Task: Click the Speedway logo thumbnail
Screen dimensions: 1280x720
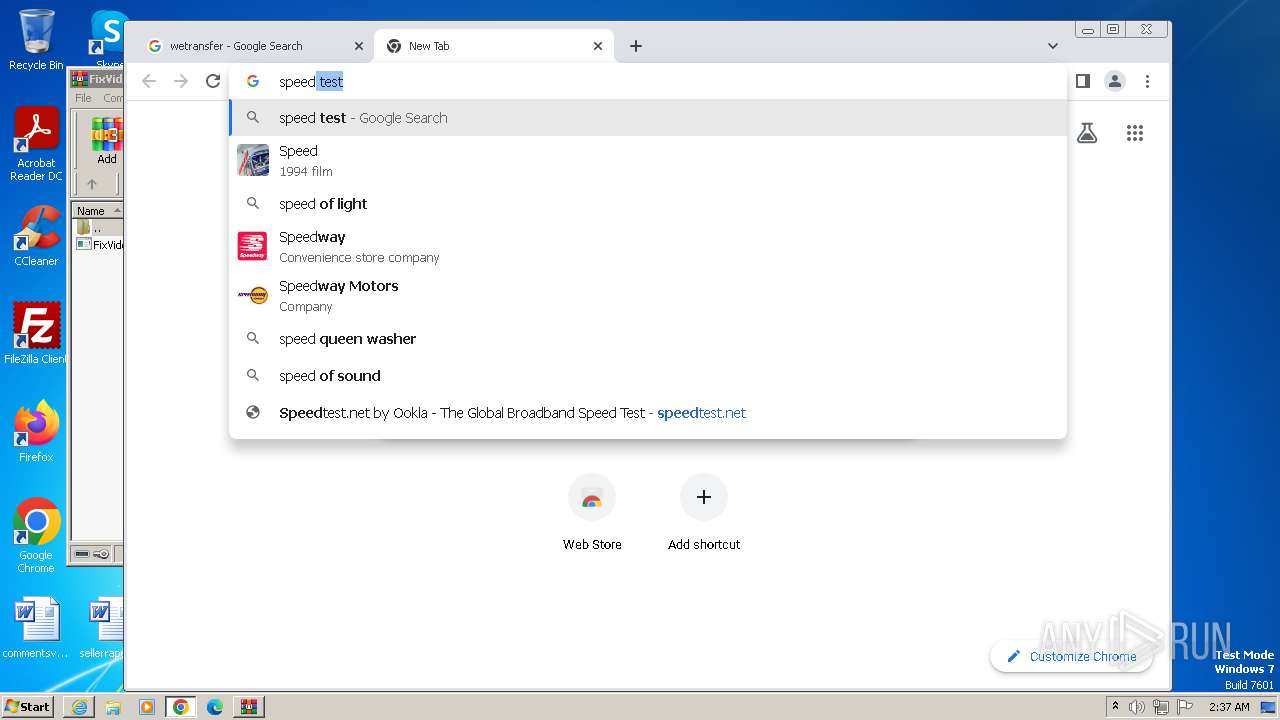Action: [253, 246]
